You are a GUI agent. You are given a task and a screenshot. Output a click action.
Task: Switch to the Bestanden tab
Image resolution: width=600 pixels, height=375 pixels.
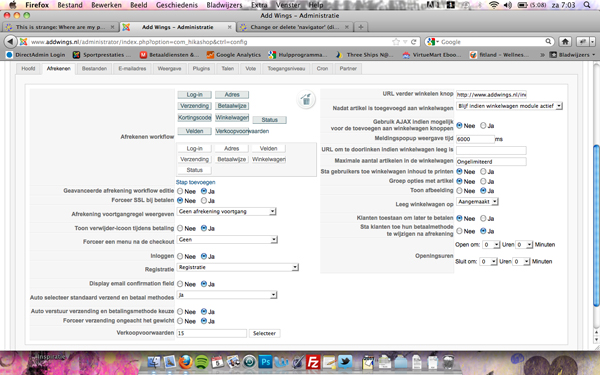(x=94, y=68)
